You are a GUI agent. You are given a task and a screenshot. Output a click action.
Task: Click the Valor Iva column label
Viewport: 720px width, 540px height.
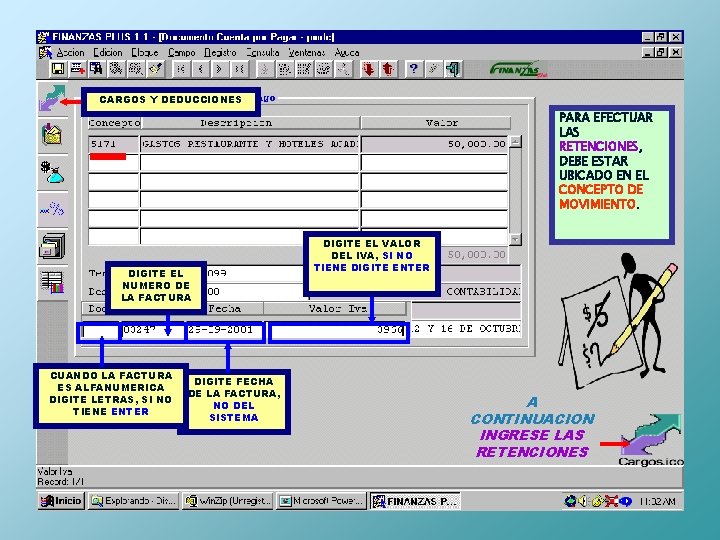[338, 309]
